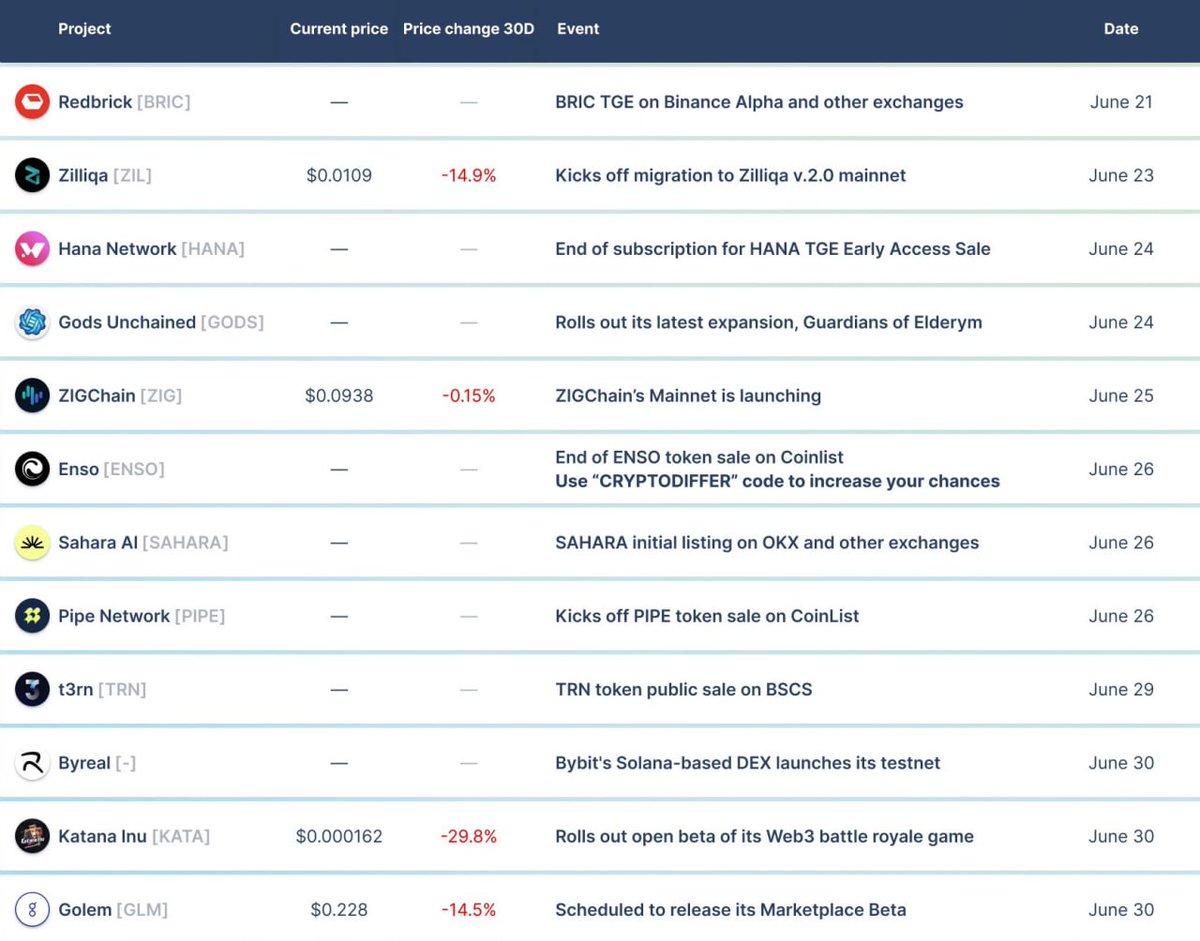Open the ZIGChain [ZIG] project name

[120, 396]
